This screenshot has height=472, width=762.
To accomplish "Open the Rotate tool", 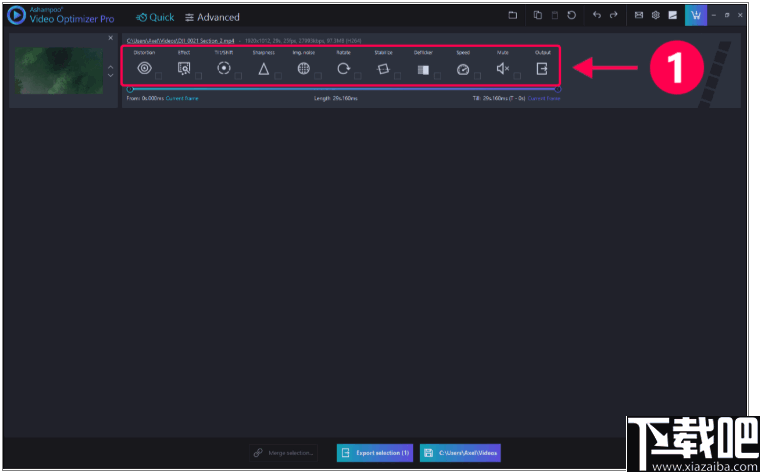I will 344,69.
